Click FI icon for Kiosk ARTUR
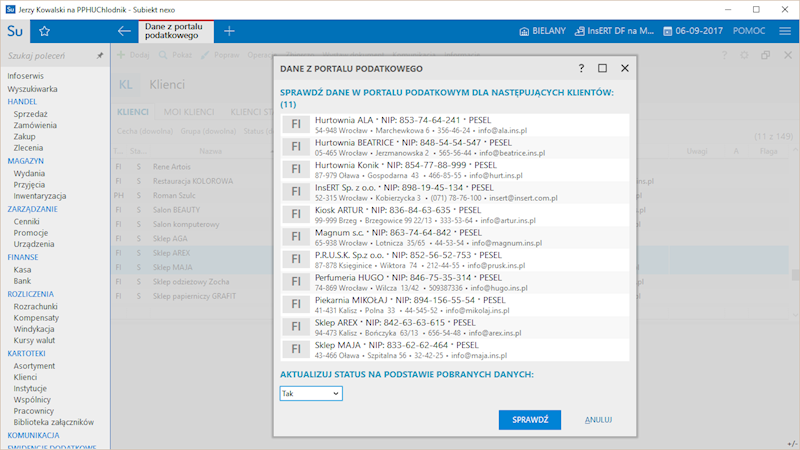 (x=296, y=214)
